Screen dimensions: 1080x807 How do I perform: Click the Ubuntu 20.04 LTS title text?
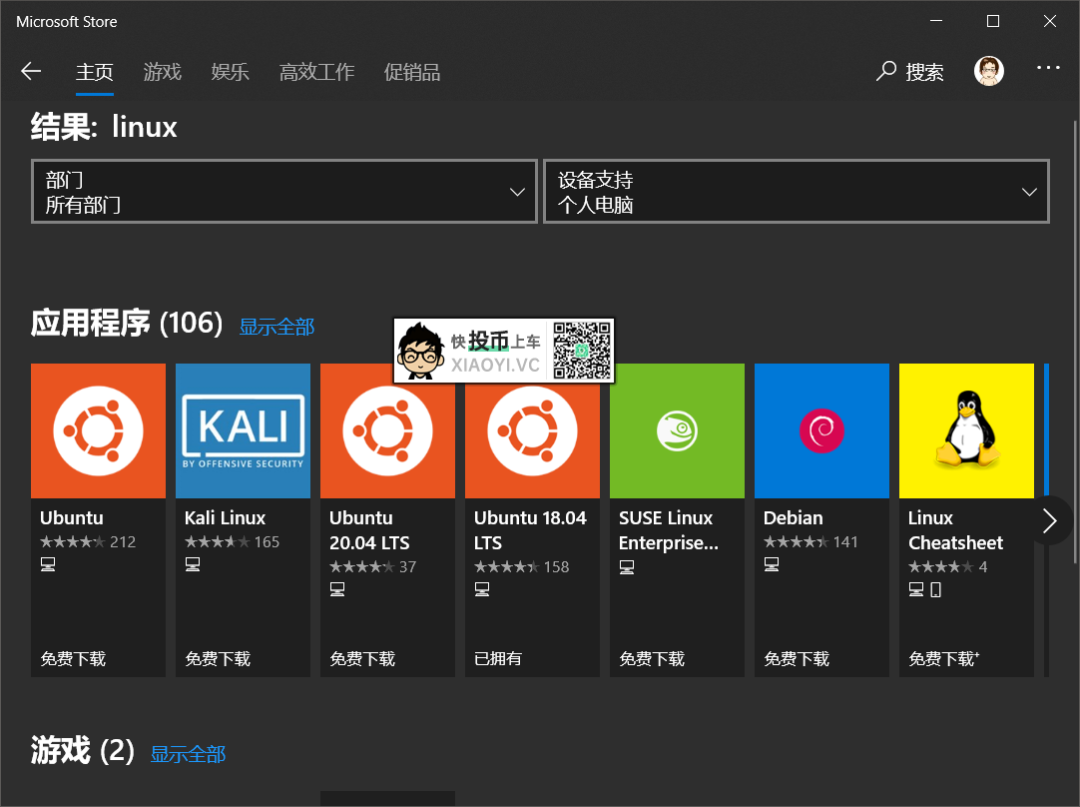point(370,530)
